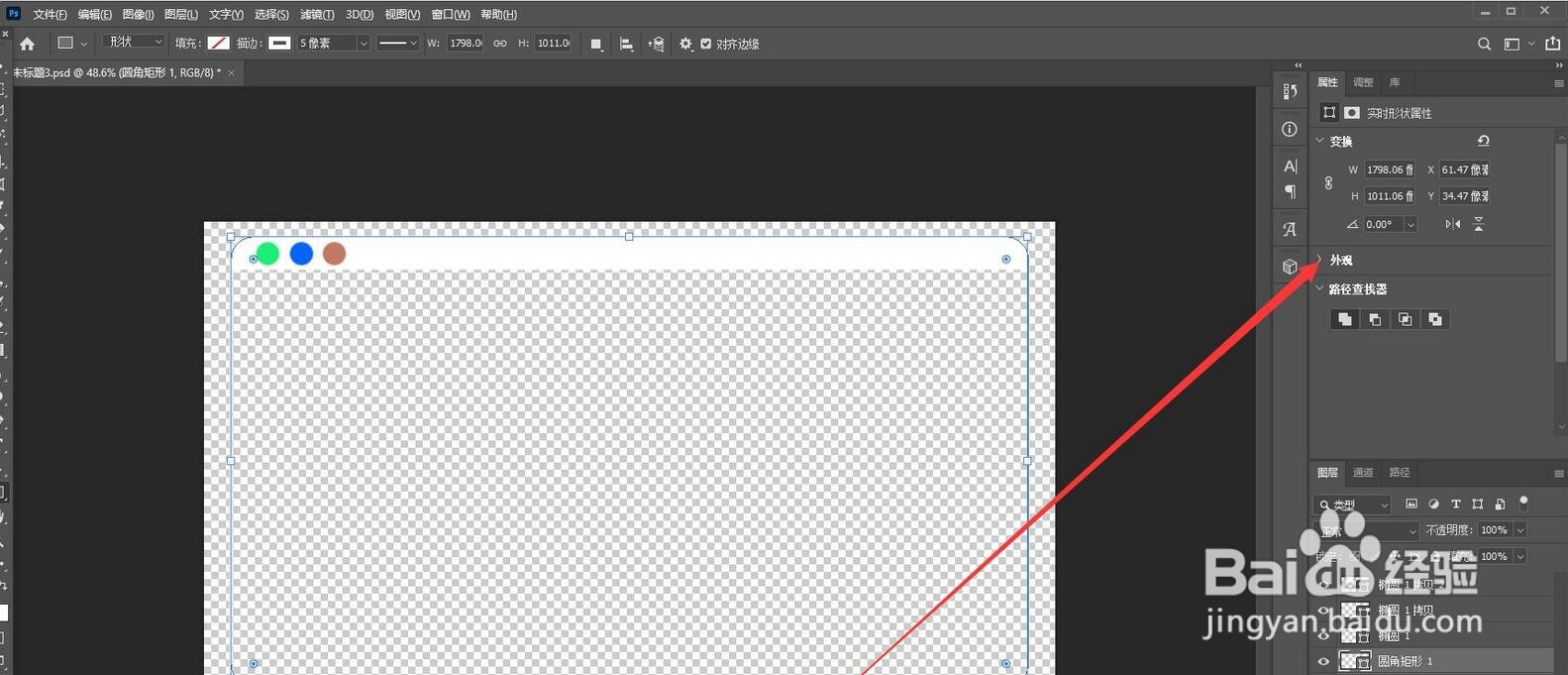Open the 图层(L) menu
The height and width of the screenshot is (675, 1568).
point(181,14)
